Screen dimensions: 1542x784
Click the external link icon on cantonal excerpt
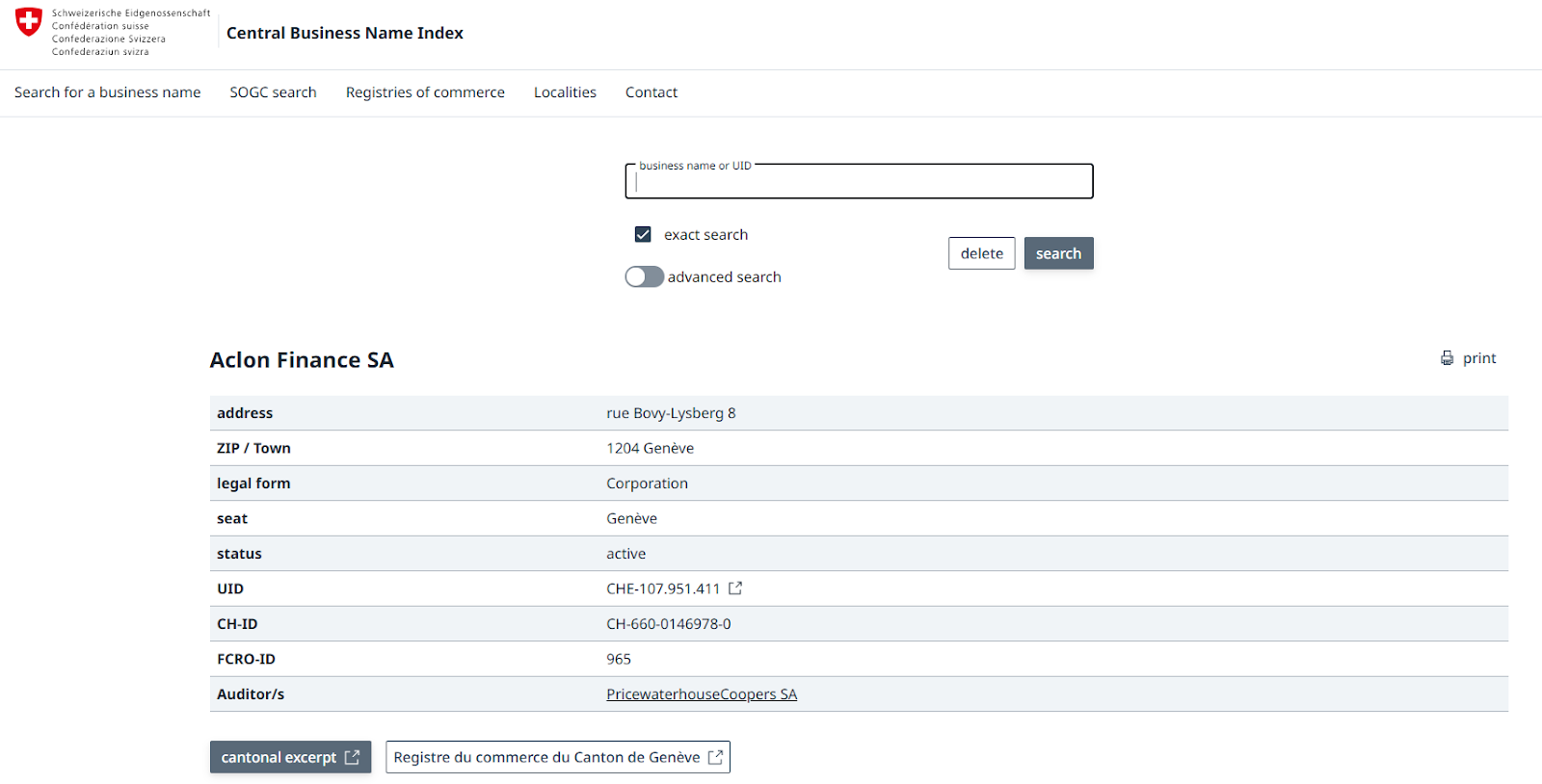coord(353,757)
